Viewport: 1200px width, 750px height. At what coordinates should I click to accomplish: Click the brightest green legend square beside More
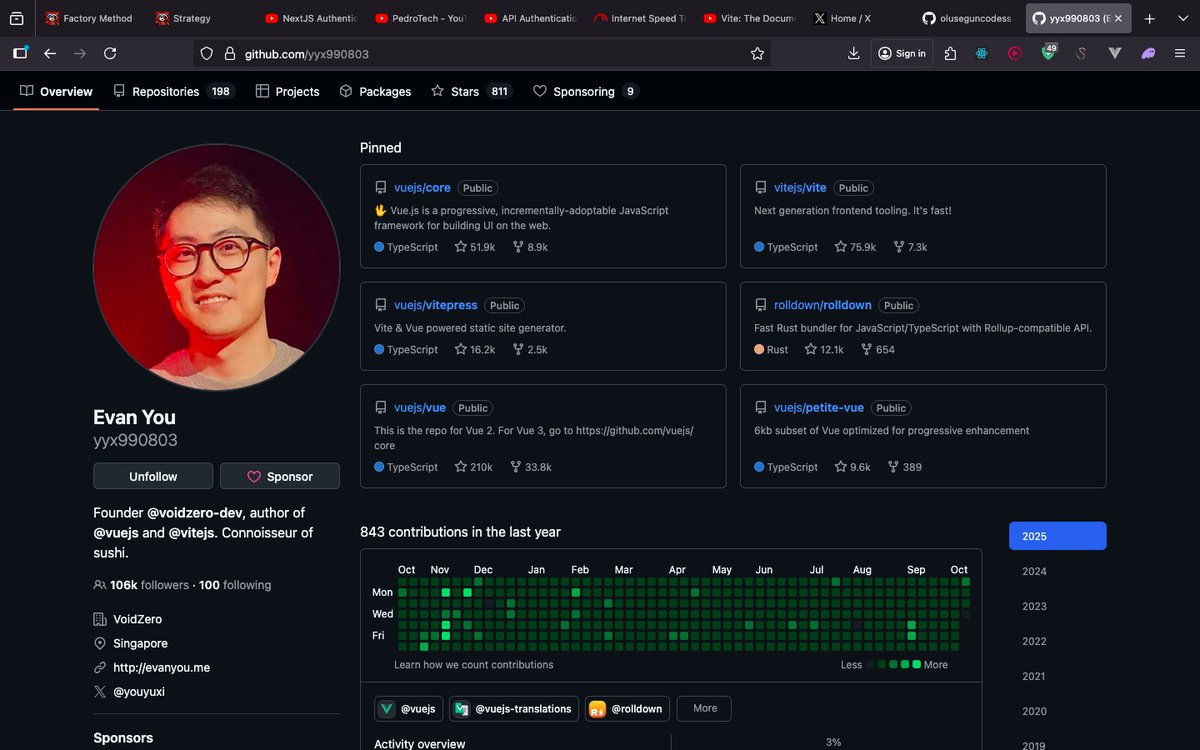click(916, 665)
